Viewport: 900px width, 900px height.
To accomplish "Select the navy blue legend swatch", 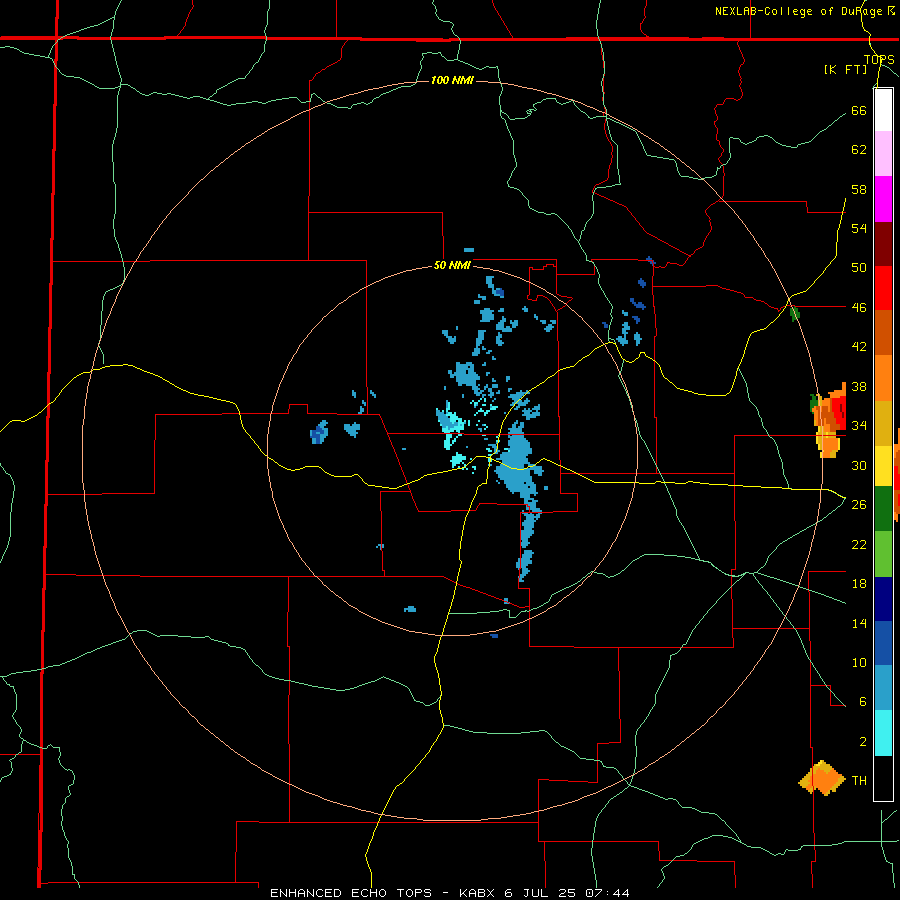I will click(883, 599).
